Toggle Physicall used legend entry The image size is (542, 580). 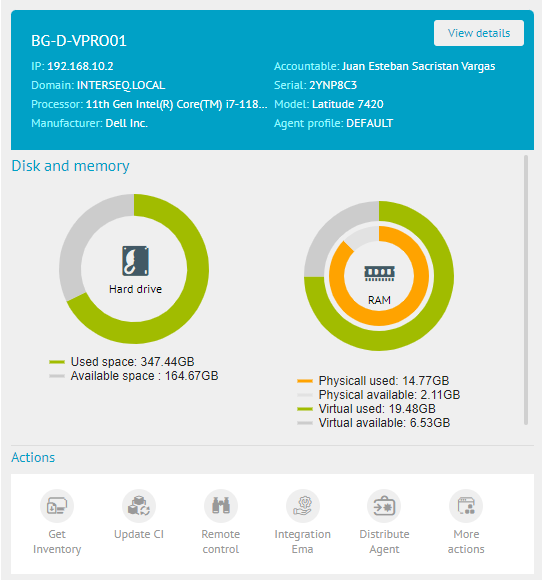373,381
